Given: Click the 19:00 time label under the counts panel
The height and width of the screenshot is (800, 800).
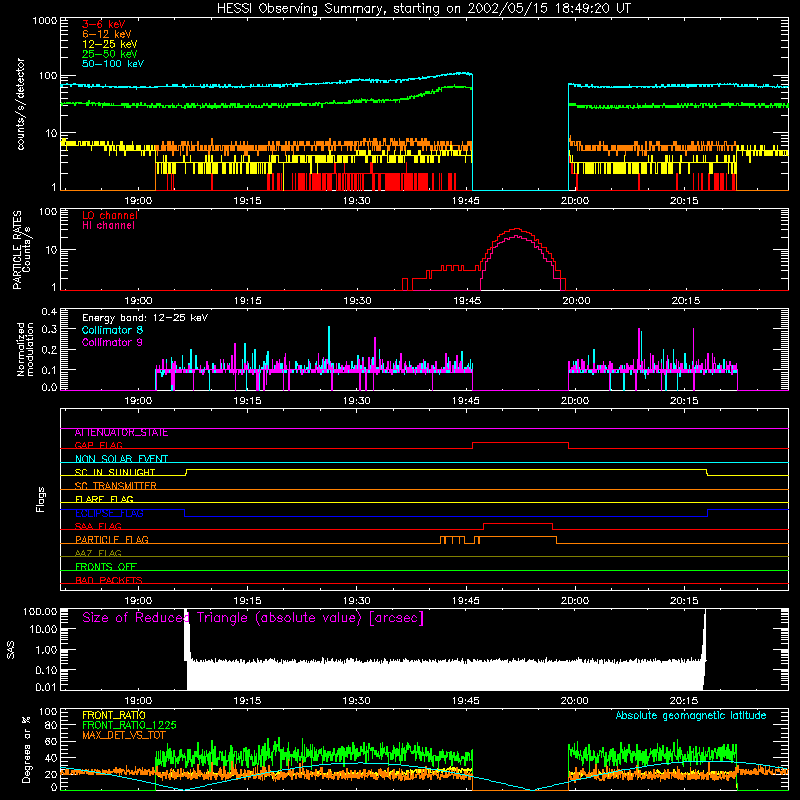Looking at the screenshot, I should coord(138,201).
